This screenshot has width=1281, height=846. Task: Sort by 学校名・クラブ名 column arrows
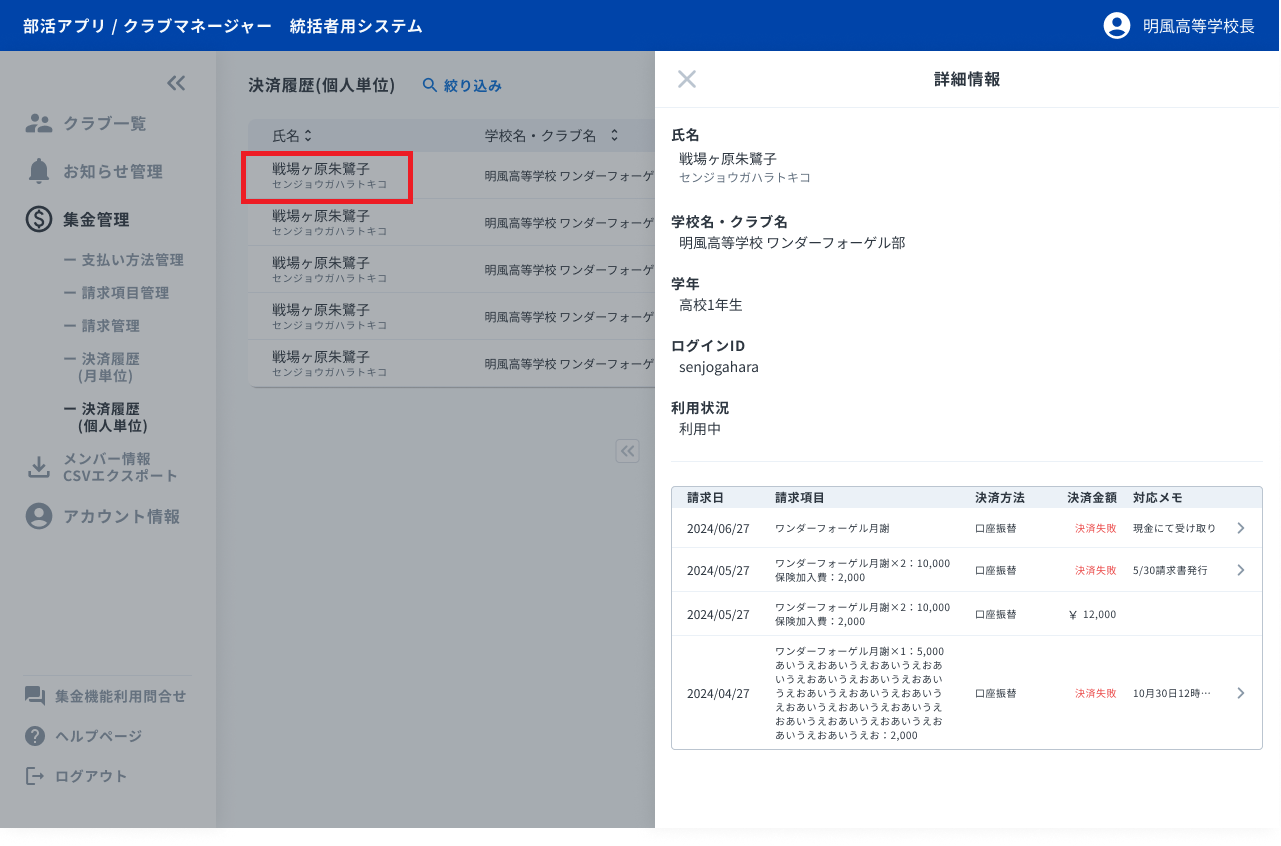point(614,135)
